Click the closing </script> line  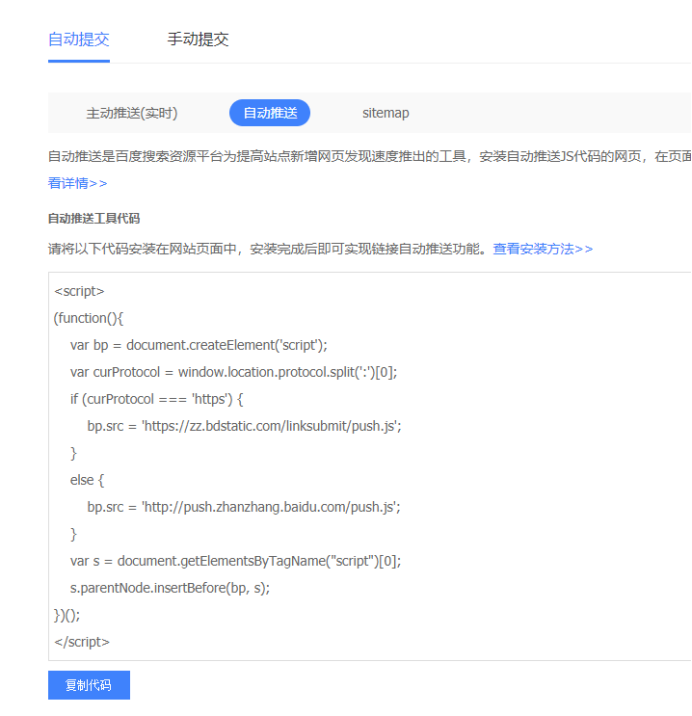tap(82, 642)
